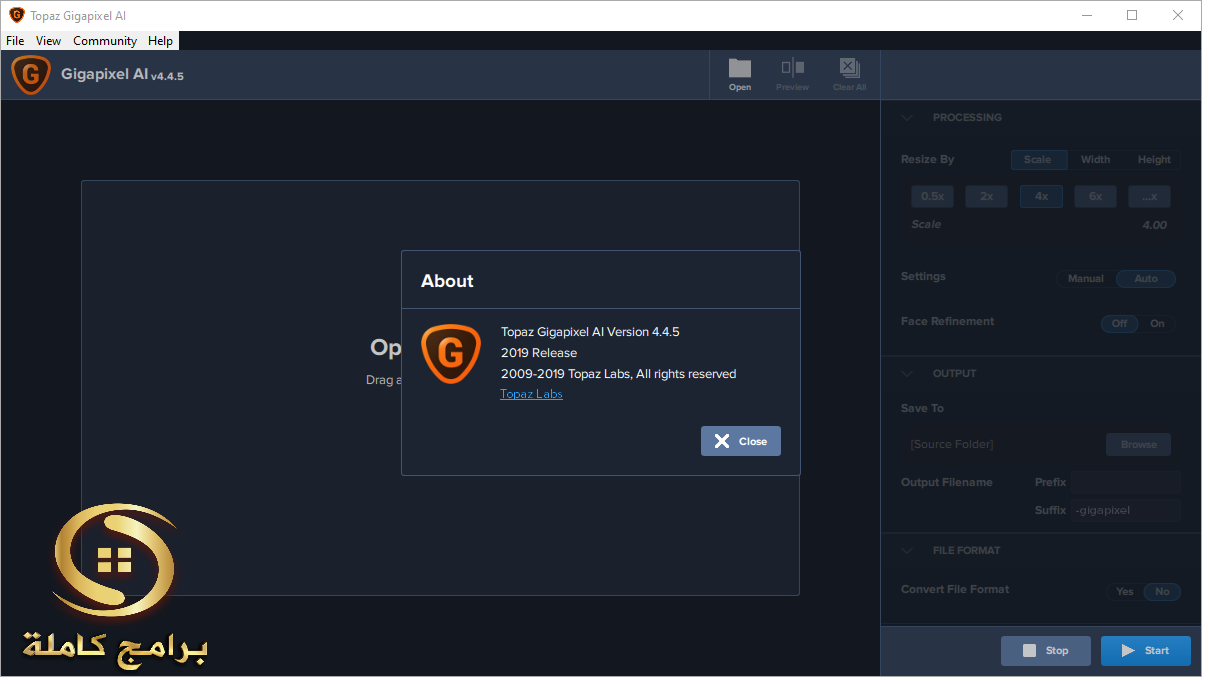This screenshot has height=684, width=1210.
Task: Set Convert File Format to No
Action: 1162,591
